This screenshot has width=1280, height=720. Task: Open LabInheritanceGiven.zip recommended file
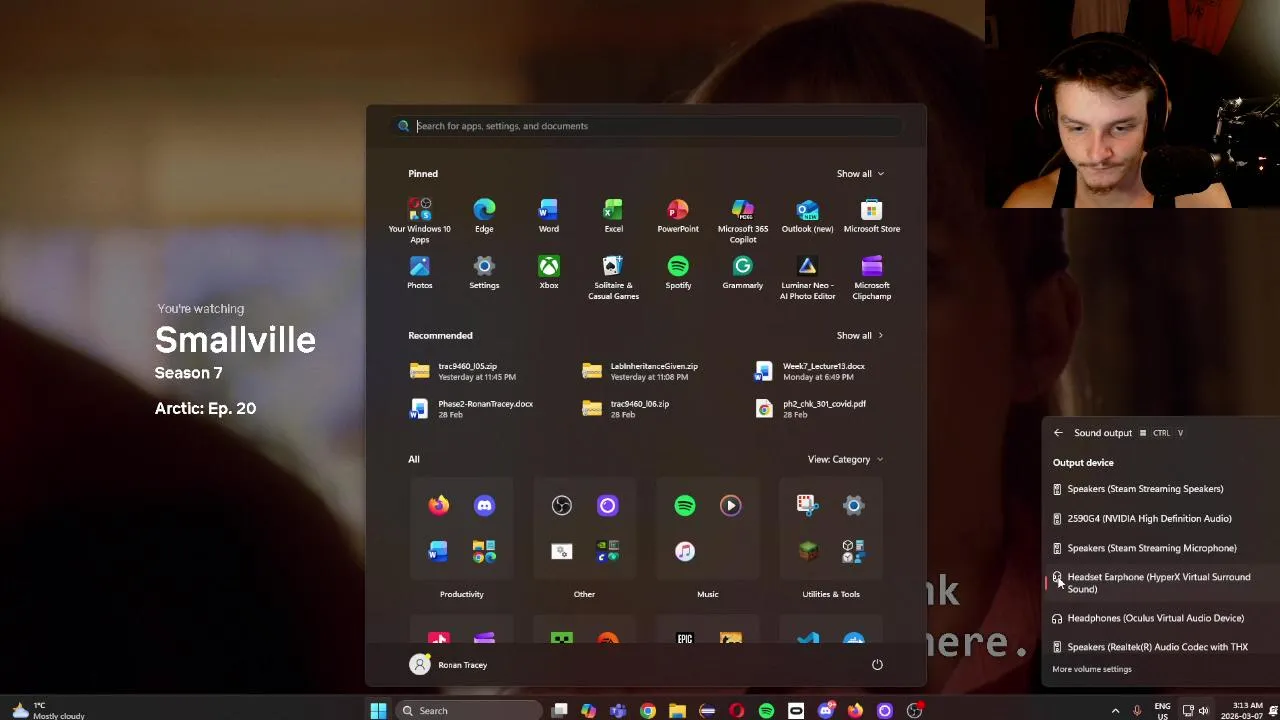(x=640, y=372)
